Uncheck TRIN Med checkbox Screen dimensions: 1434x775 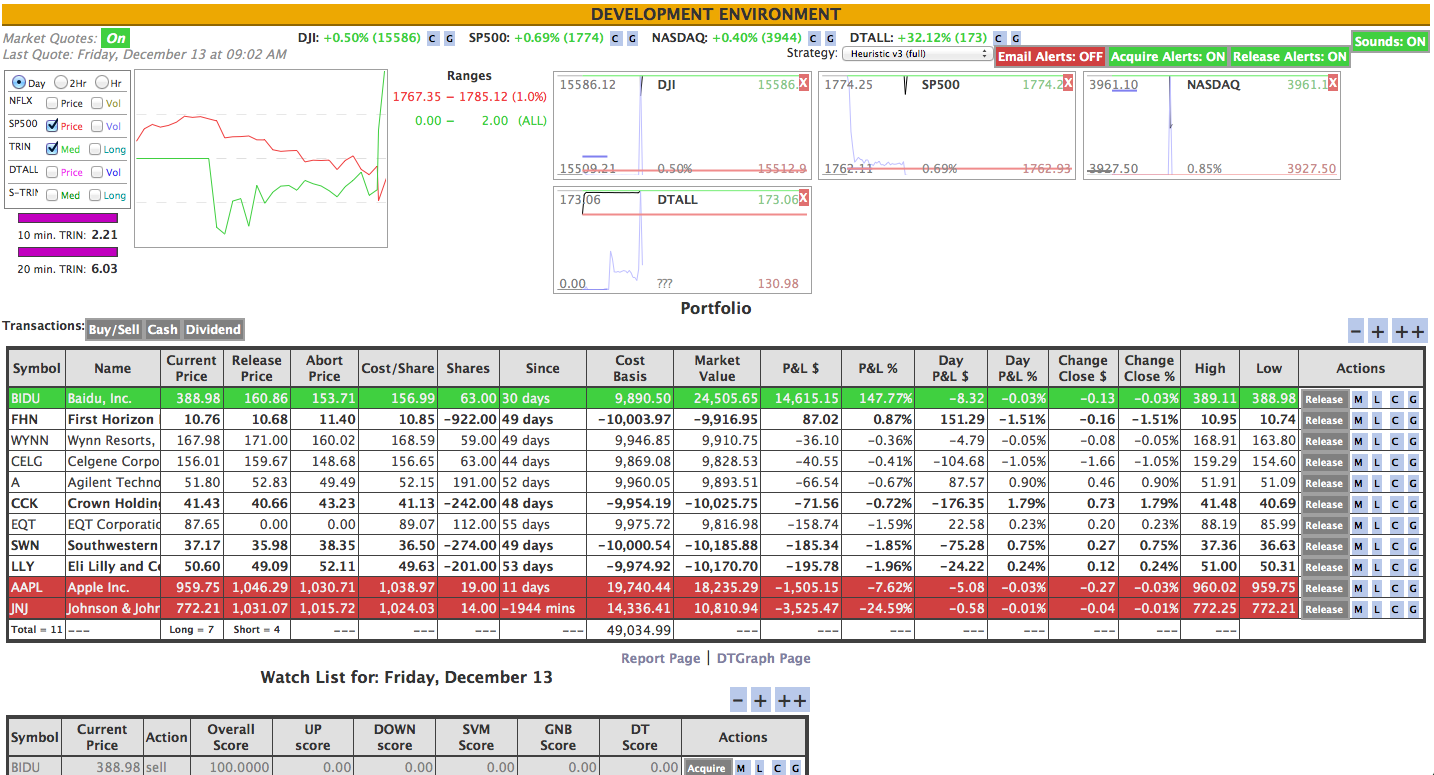click(x=52, y=149)
